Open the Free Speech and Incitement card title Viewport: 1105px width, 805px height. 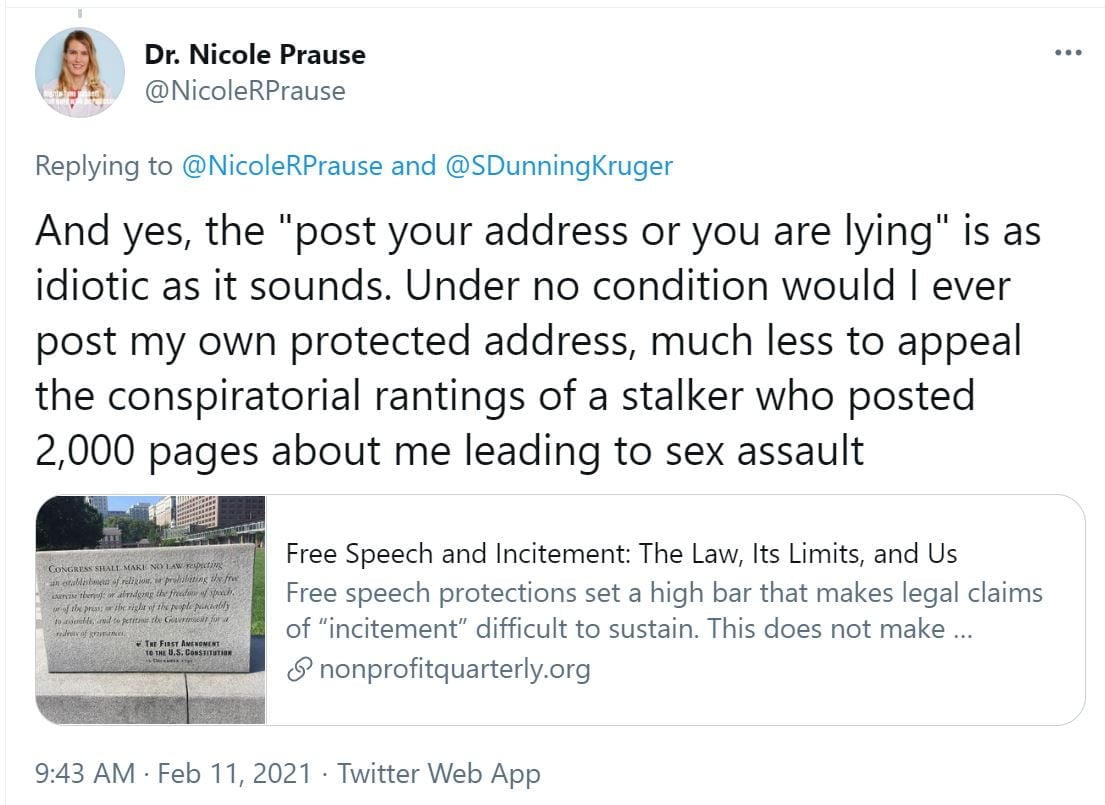[x=621, y=553]
